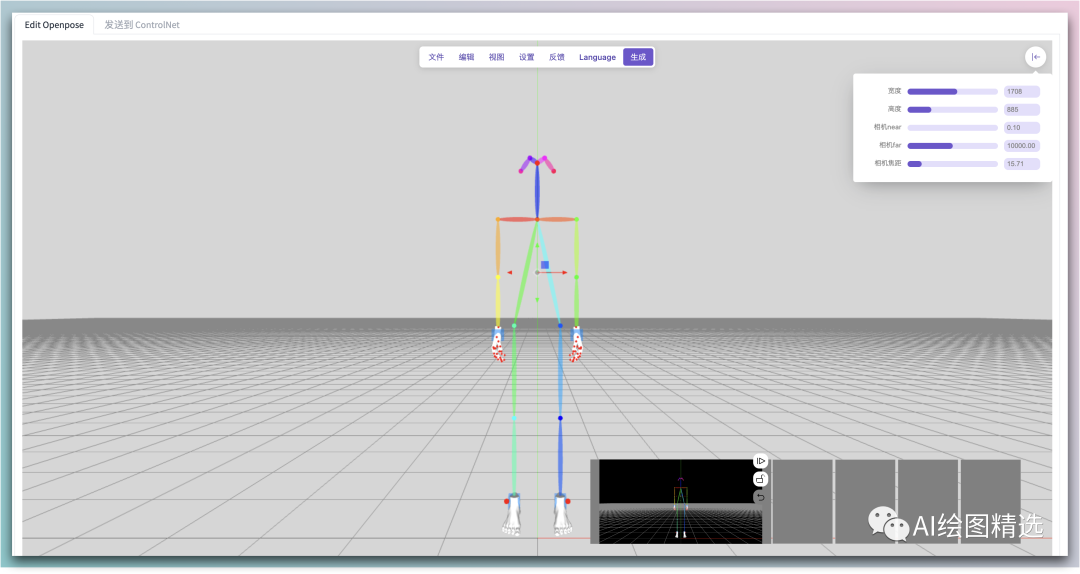Open the 编辑 menu
Image resolution: width=1080 pixels, height=574 pixels.
pyautogui.click(x=466, y=57)
